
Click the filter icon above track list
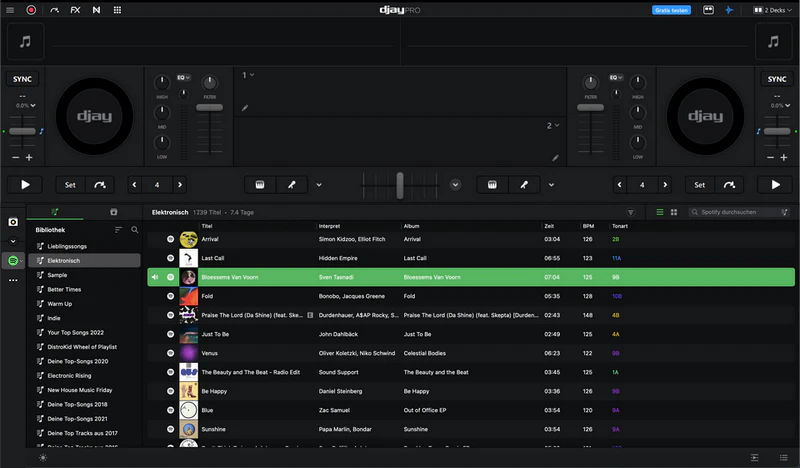pos(631,212)
